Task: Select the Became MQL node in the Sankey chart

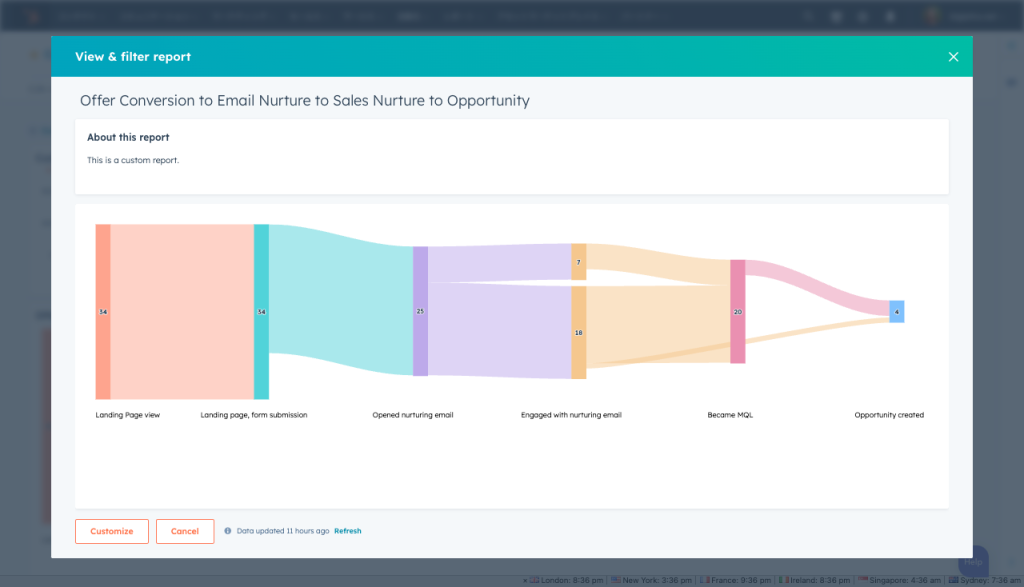Action: (x=737, y=311)
